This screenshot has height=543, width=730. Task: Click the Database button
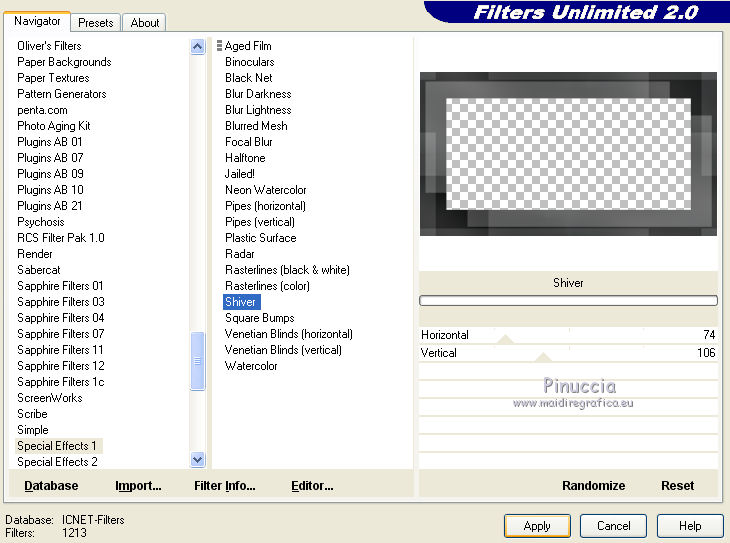[x=51, y=486]
